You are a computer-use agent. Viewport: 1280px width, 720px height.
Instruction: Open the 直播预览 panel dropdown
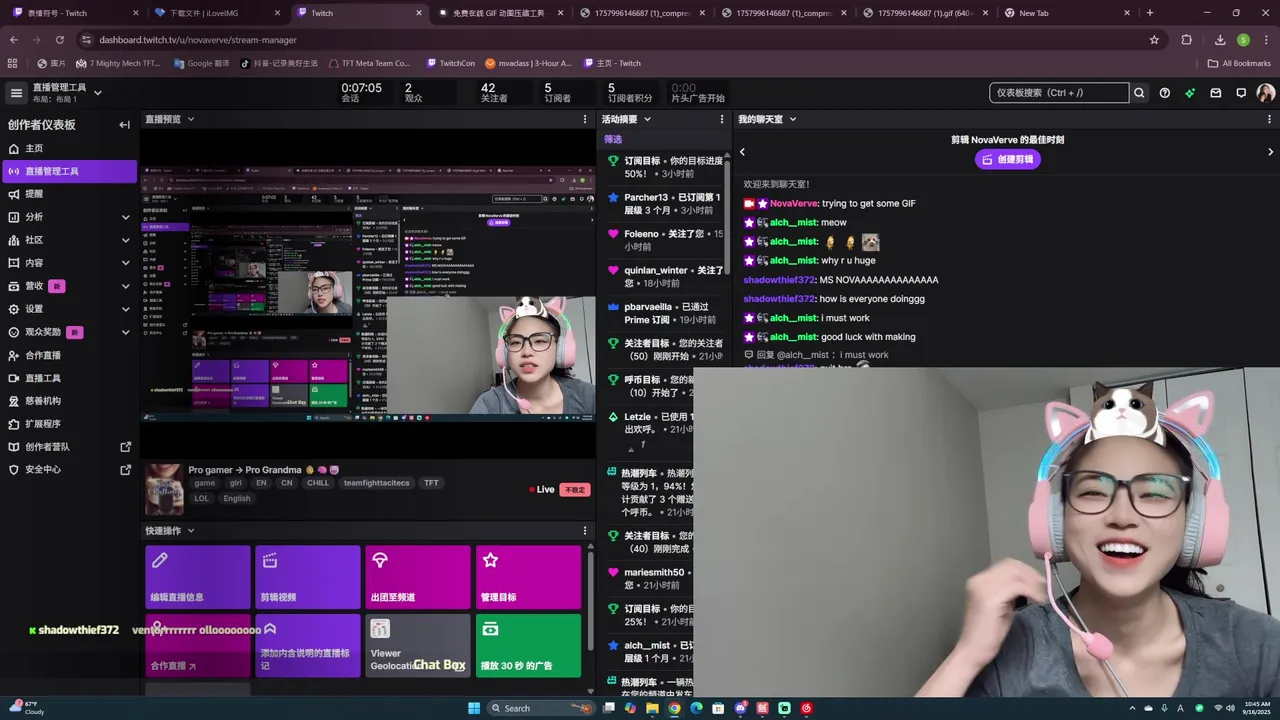[x=191, y=119]
